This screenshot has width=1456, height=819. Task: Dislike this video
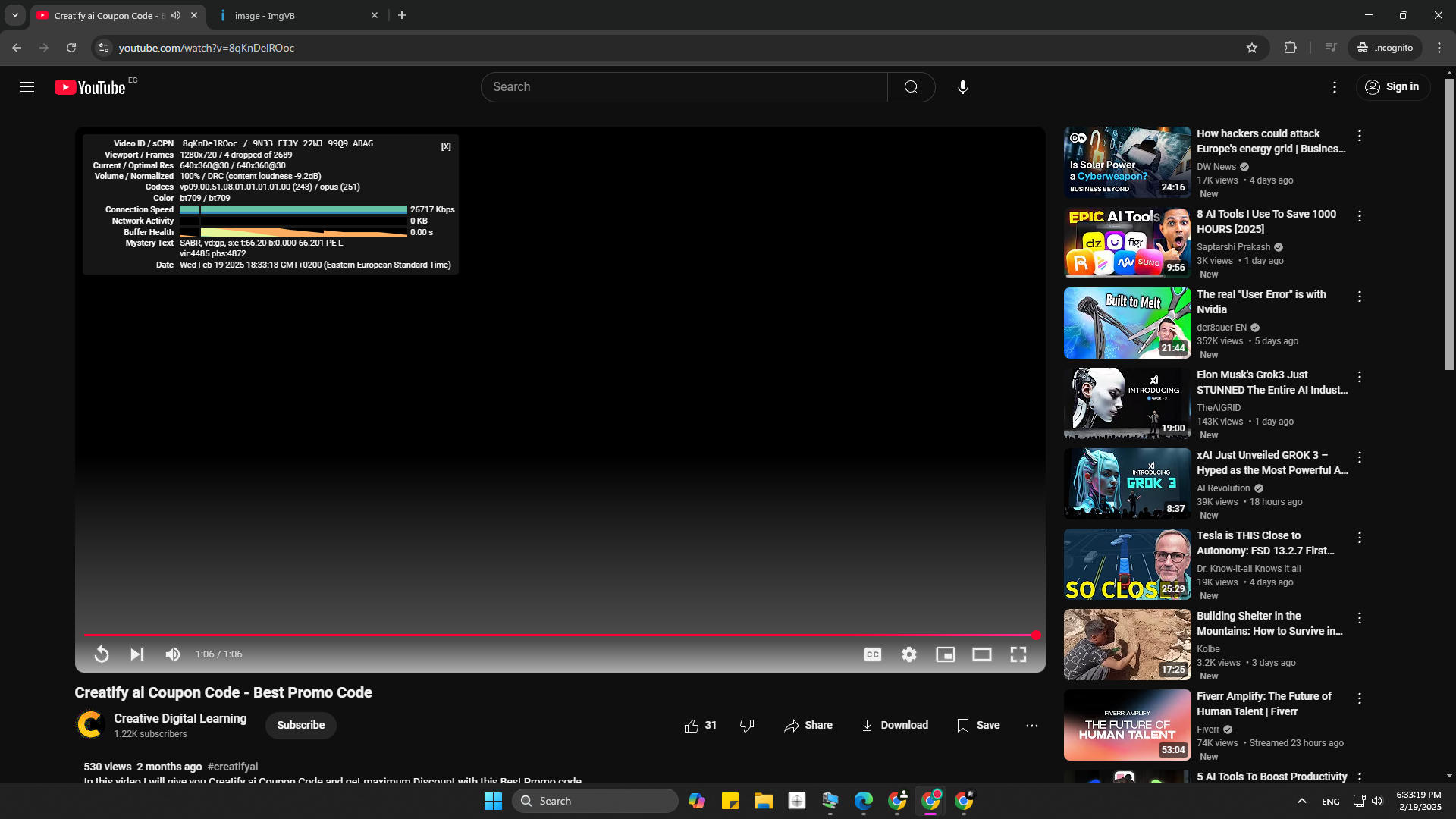click(747, 726)
